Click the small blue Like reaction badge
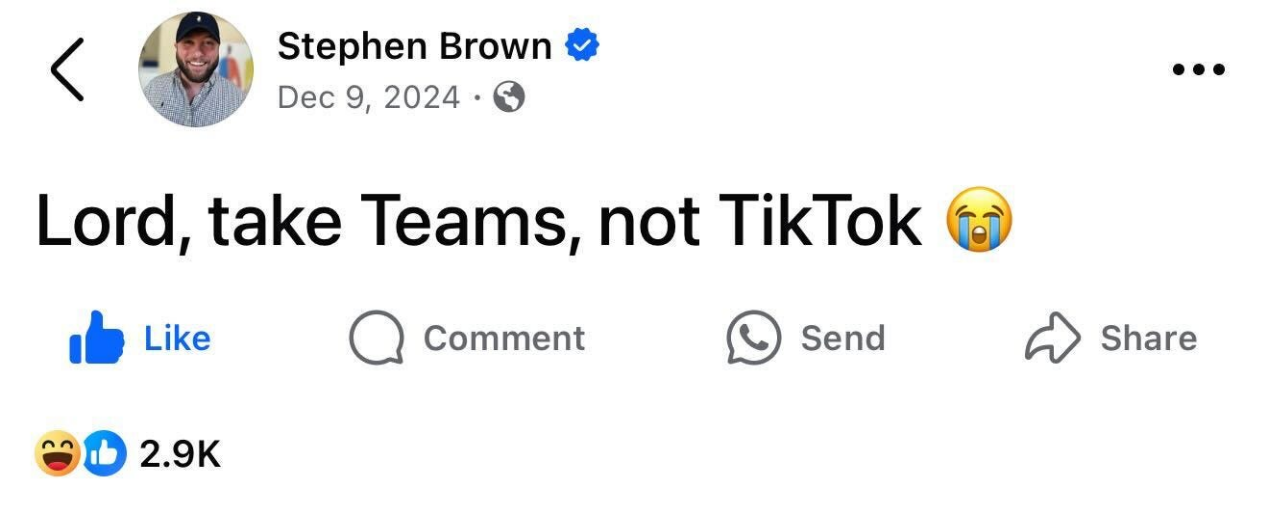 click(104, 454)
